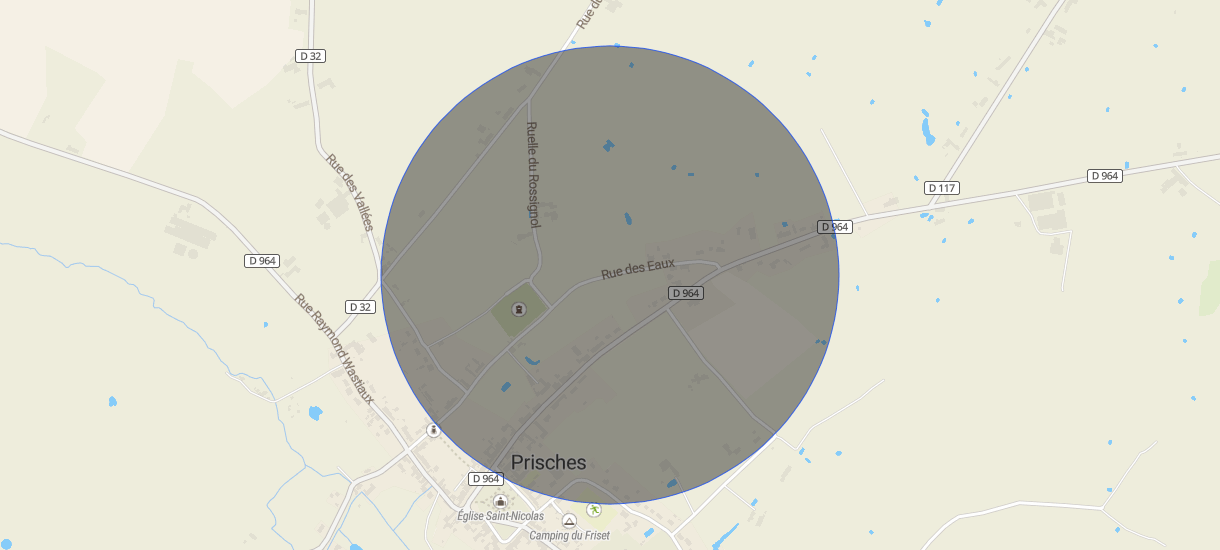Click the D 32 shield beside Rue des Vallées
This screenshot has width=1220, height=550.
point(360,307)
